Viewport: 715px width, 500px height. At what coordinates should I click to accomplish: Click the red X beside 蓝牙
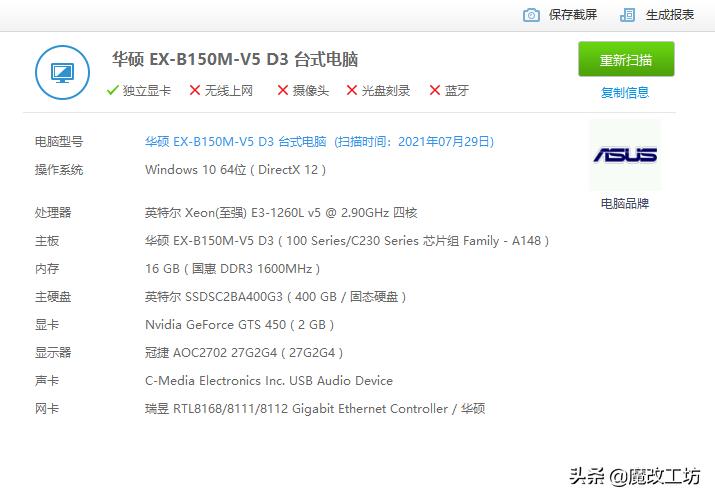435,90
